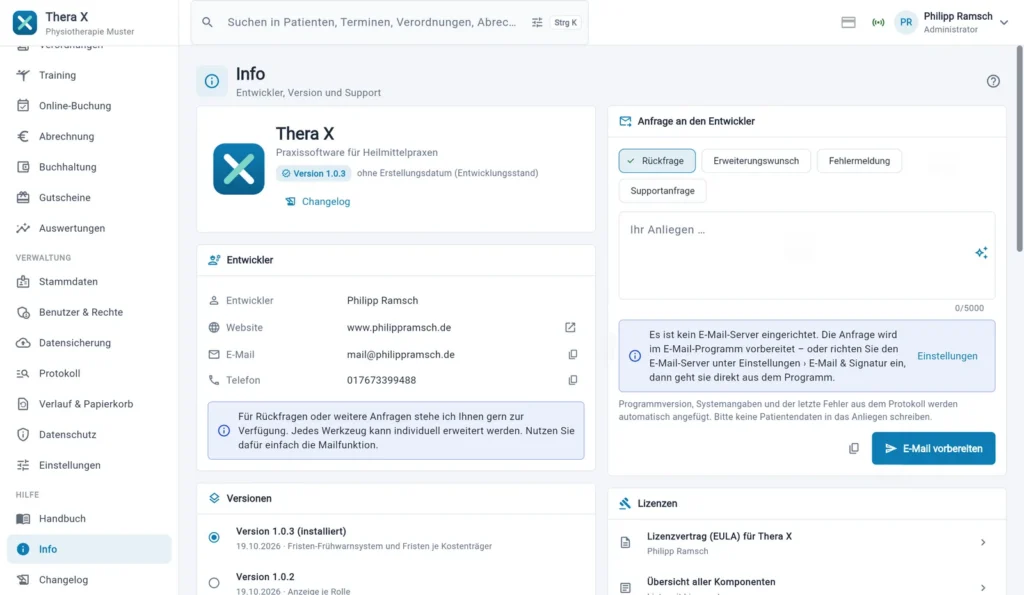Select the Supportanfrage chip
The image size is (1024, 595).
pos(662,191)
